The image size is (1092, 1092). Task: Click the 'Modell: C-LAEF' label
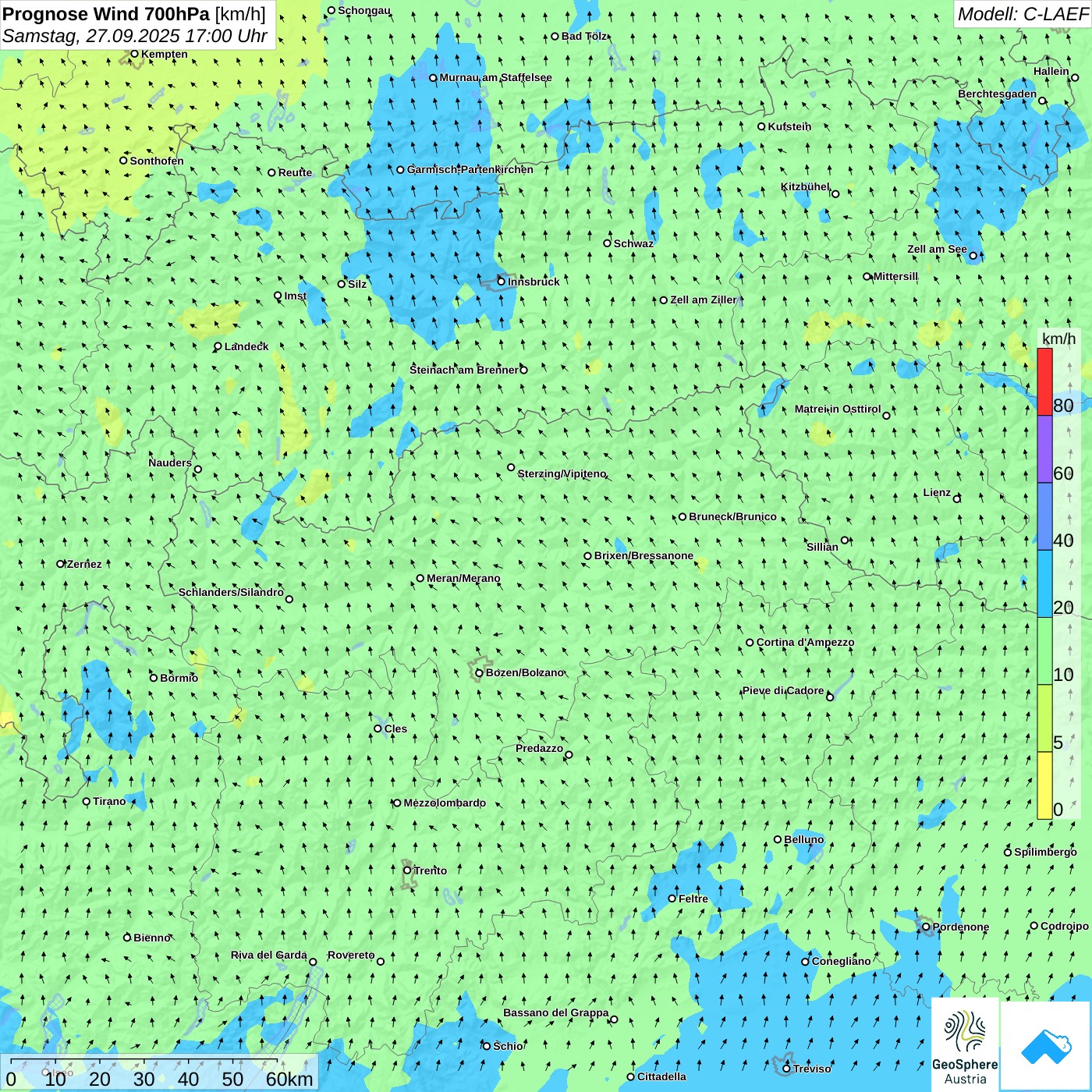click(x=1023, y=14)
